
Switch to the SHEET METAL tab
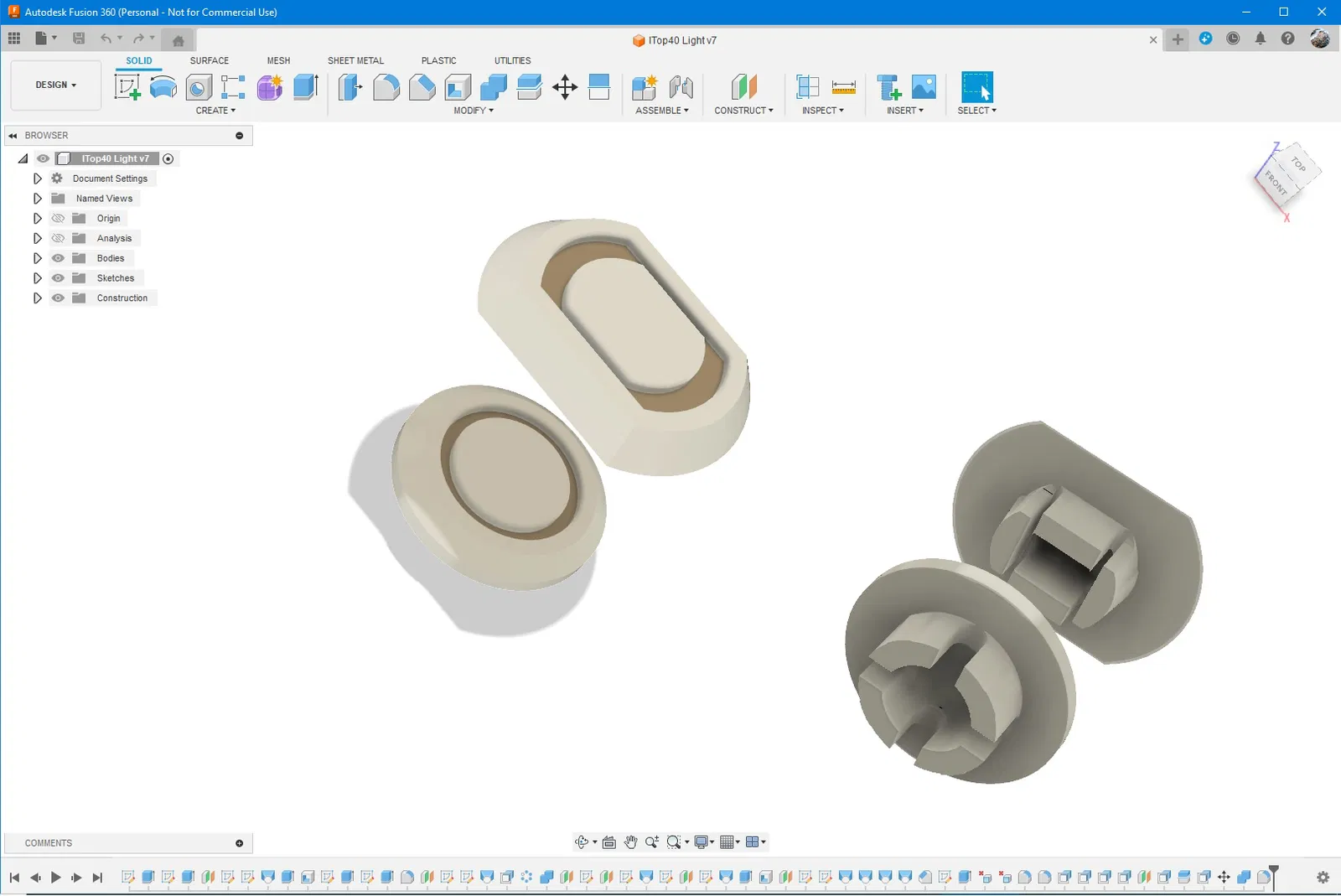[355, 60]
